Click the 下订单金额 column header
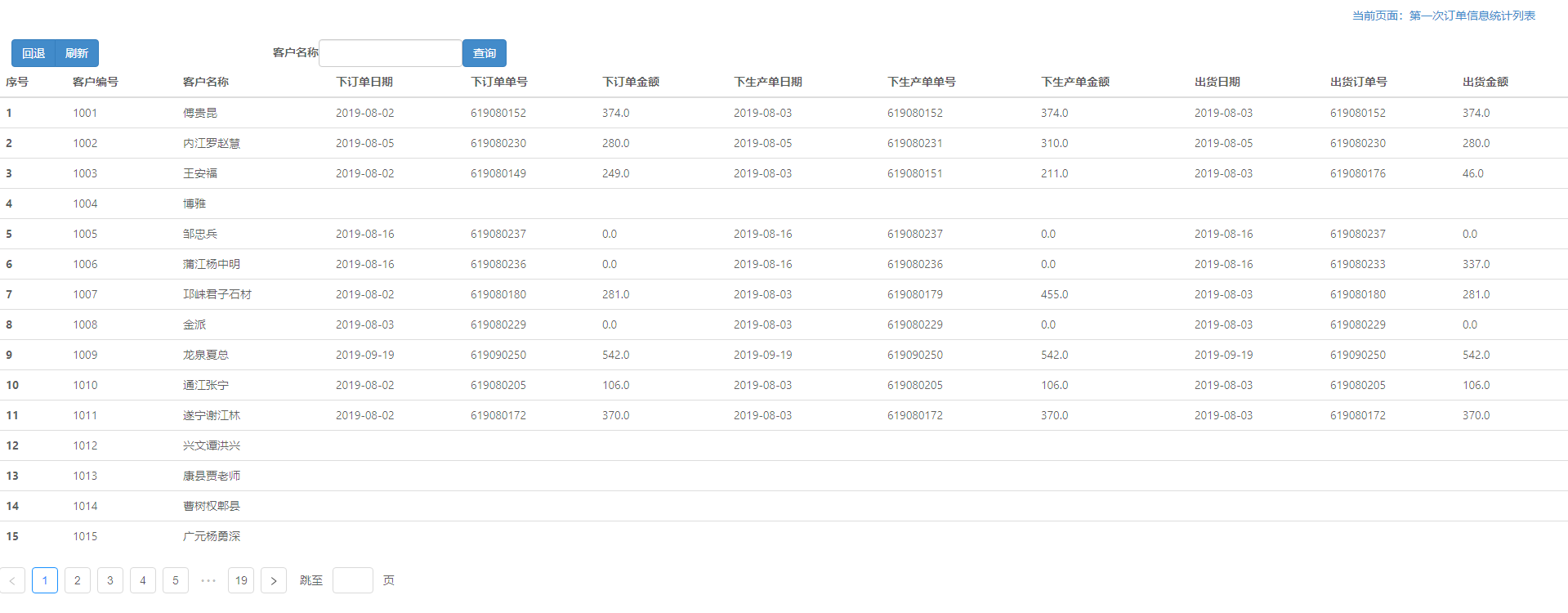 pyautogui.click(x=631, y=82)
